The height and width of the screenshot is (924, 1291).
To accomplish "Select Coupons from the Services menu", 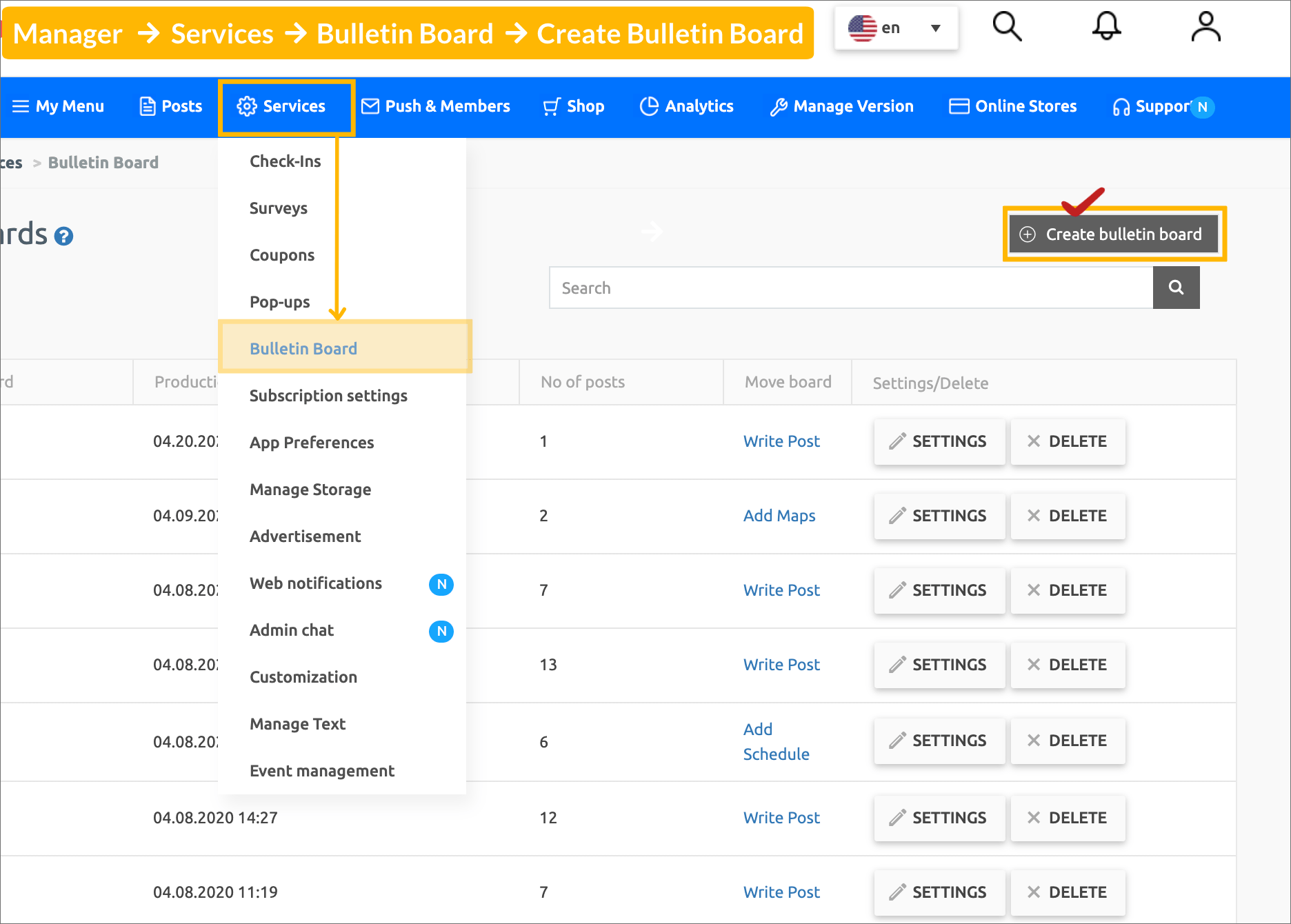I will tap(282, 255).
